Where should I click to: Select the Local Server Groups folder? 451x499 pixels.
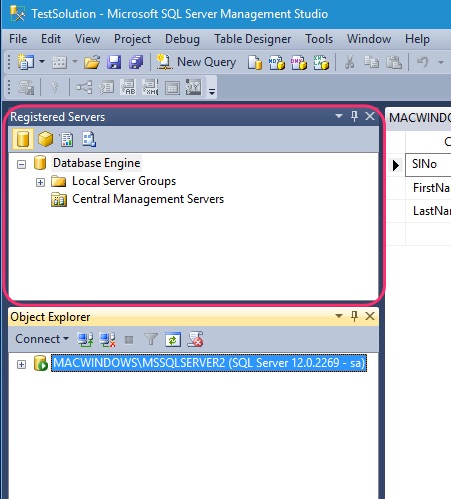[x=124, y=181]
